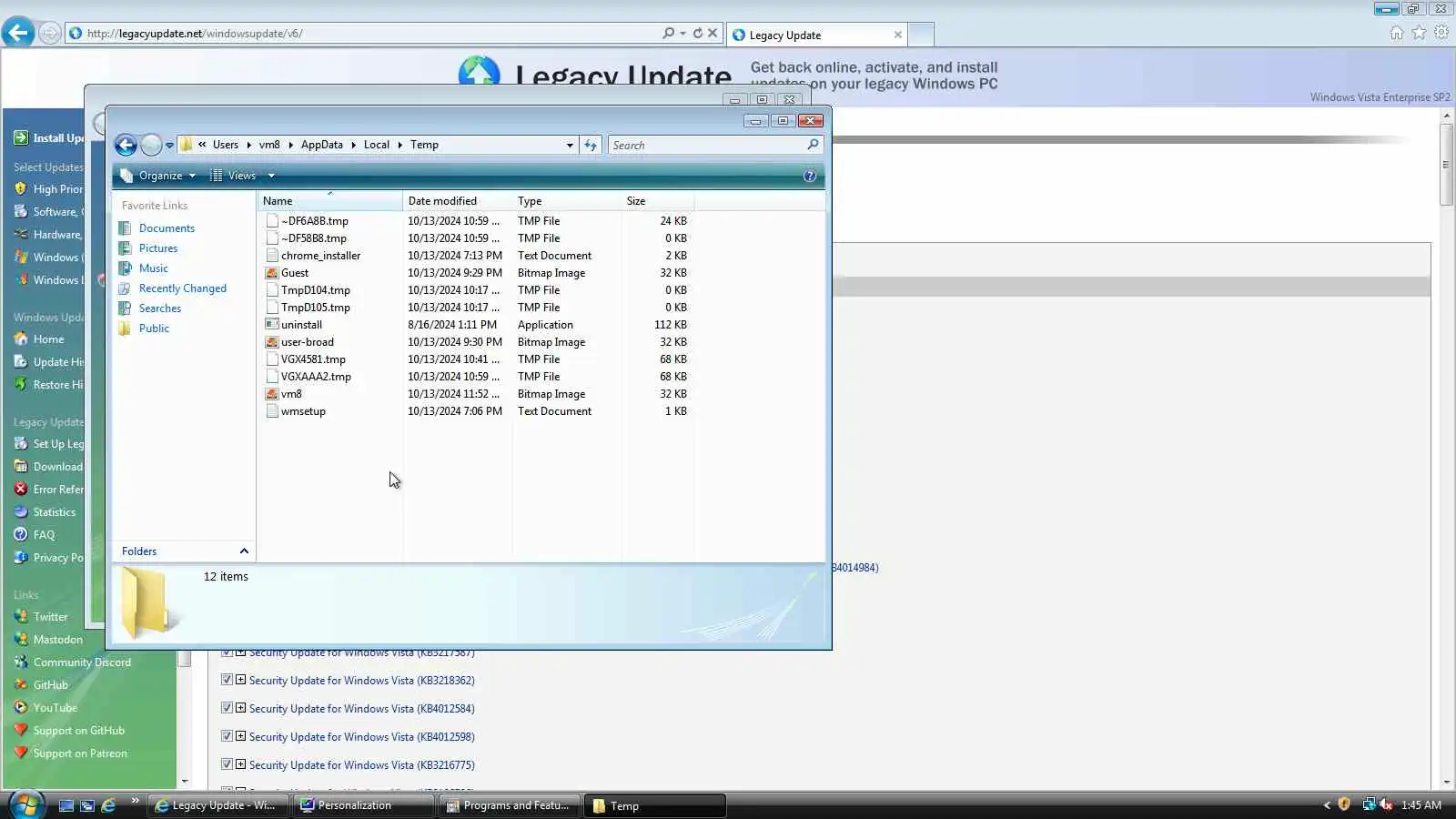Open Documents in Favorite Links

(167, 228)
